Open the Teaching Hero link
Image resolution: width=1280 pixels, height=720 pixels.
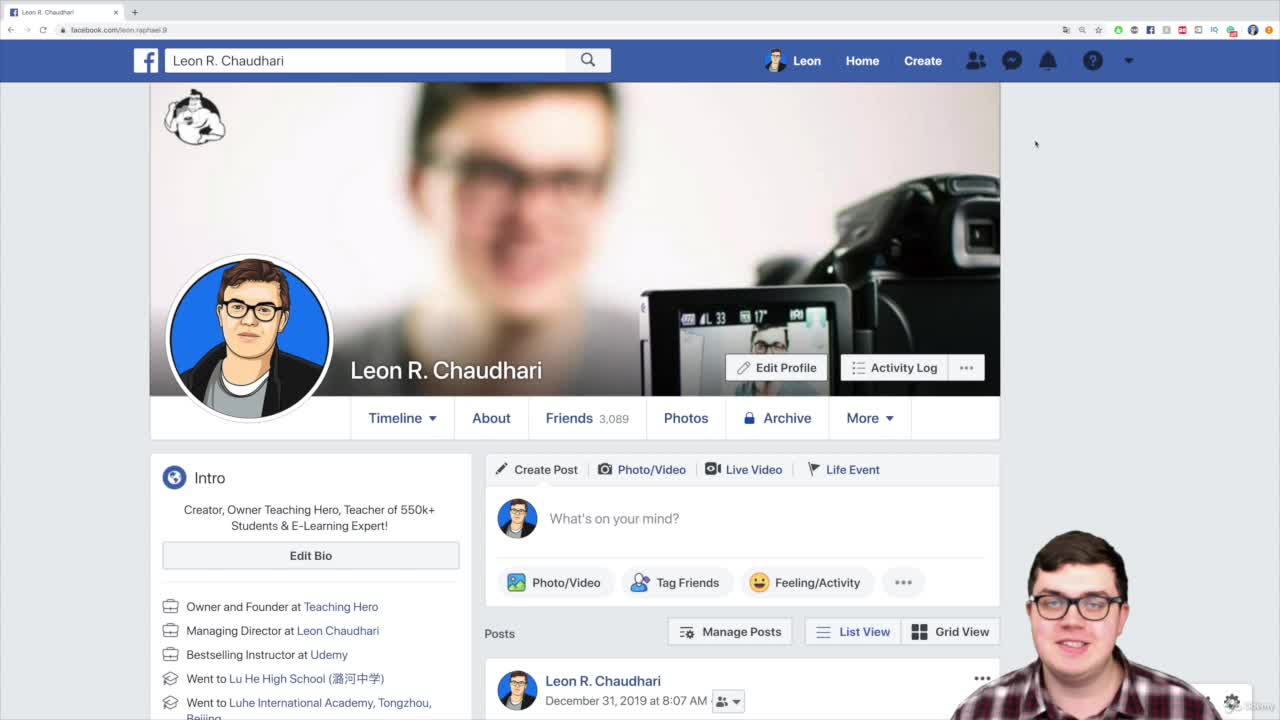coord(341,607)
